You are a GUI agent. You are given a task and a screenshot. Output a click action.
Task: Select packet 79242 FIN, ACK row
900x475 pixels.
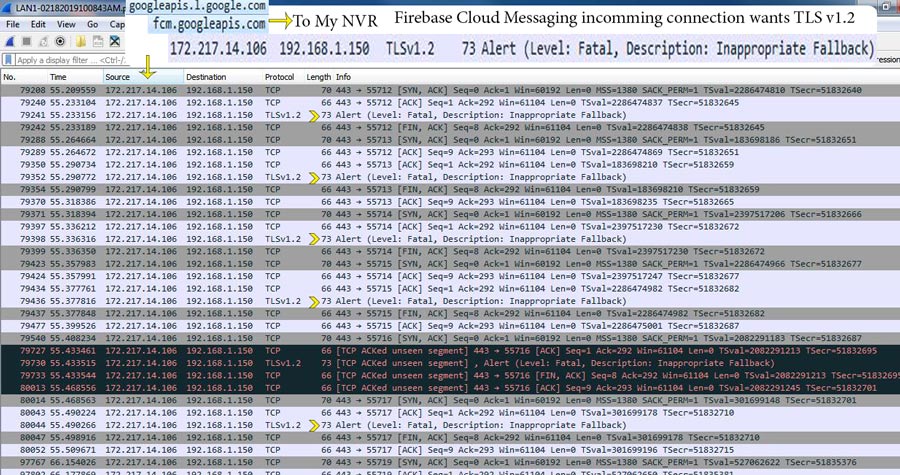click(450, 127)
